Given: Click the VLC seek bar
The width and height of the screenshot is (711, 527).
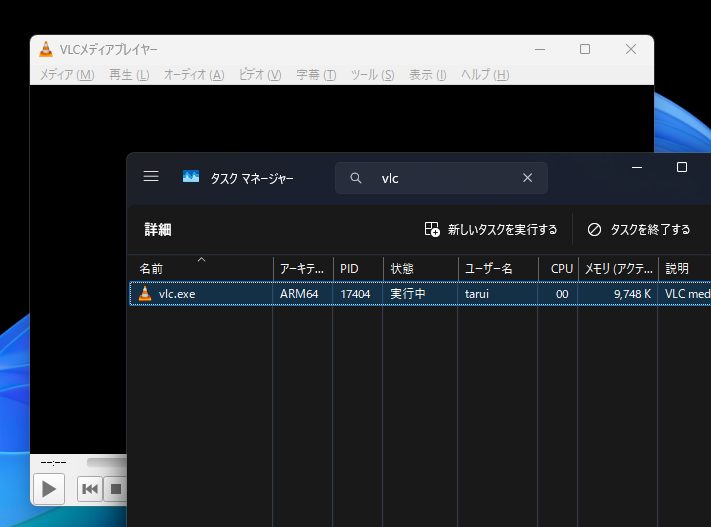Looking at the screenshot, I should pos(107,462).
